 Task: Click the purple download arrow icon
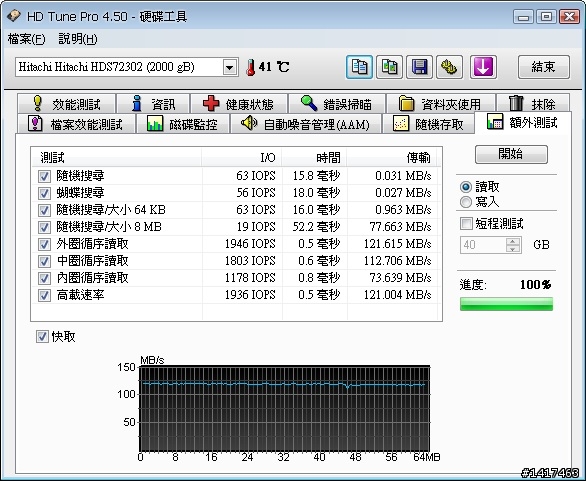[x=483, y=67]
